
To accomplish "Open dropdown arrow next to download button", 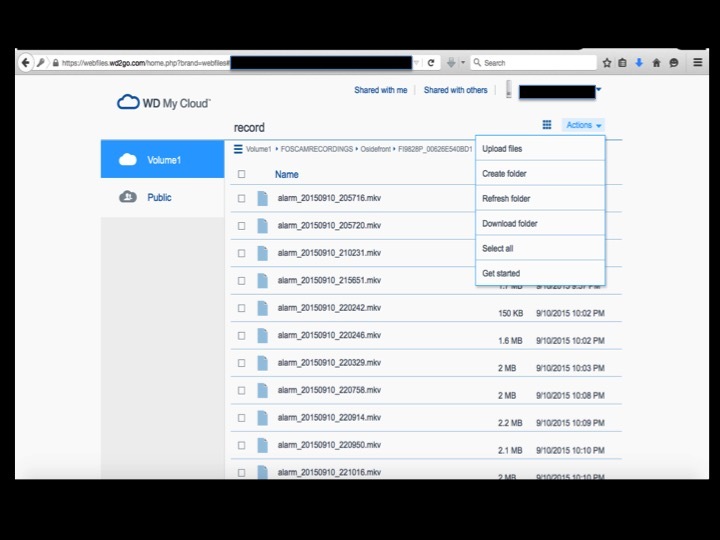I will click(463, 63).
